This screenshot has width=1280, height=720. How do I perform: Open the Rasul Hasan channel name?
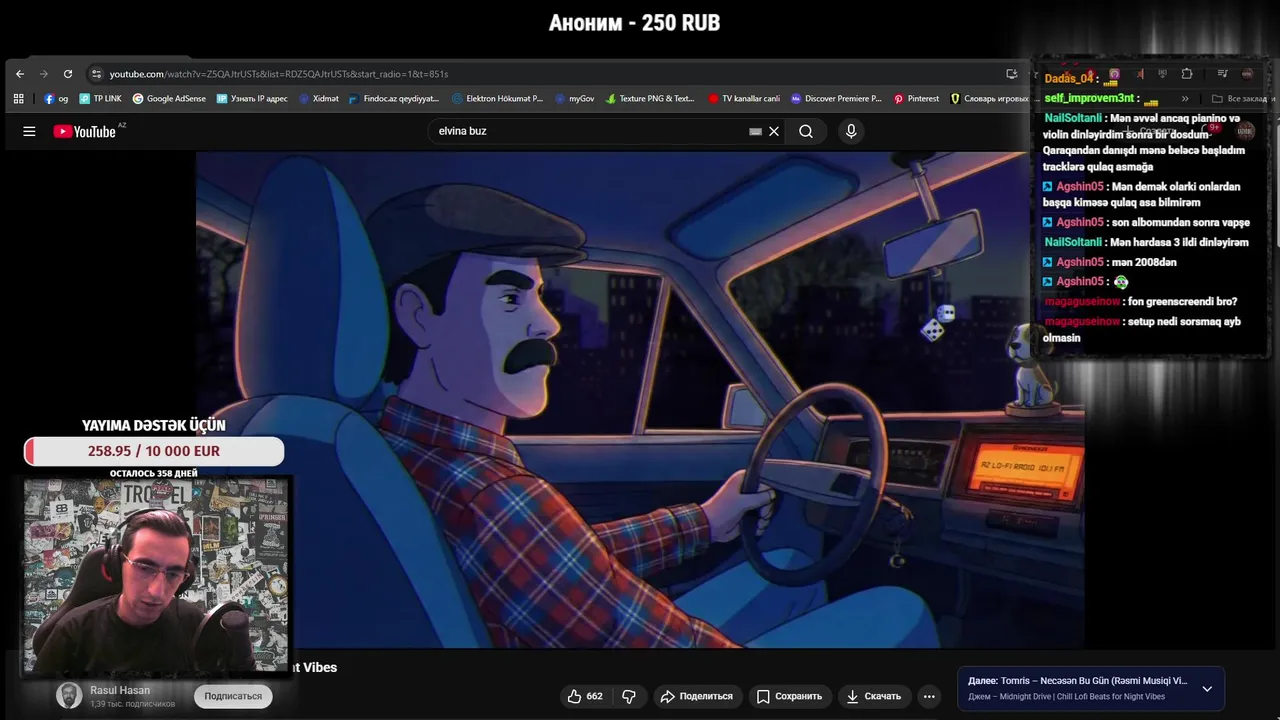coord(120,690)
